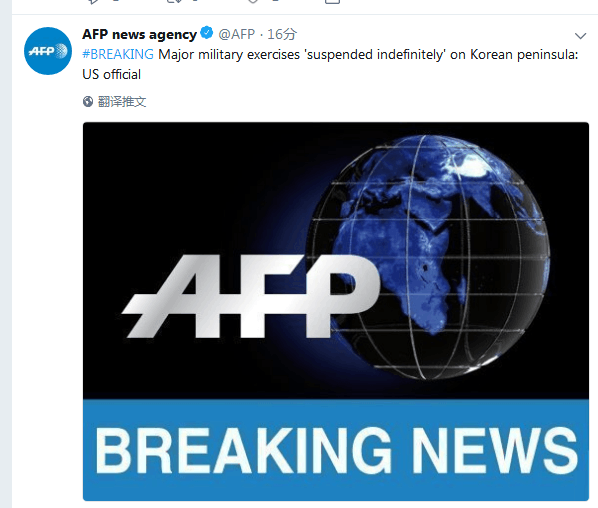Click the 16分 tweet timestamp
Viewport: 598px width, 508px height.
point(281,34)
